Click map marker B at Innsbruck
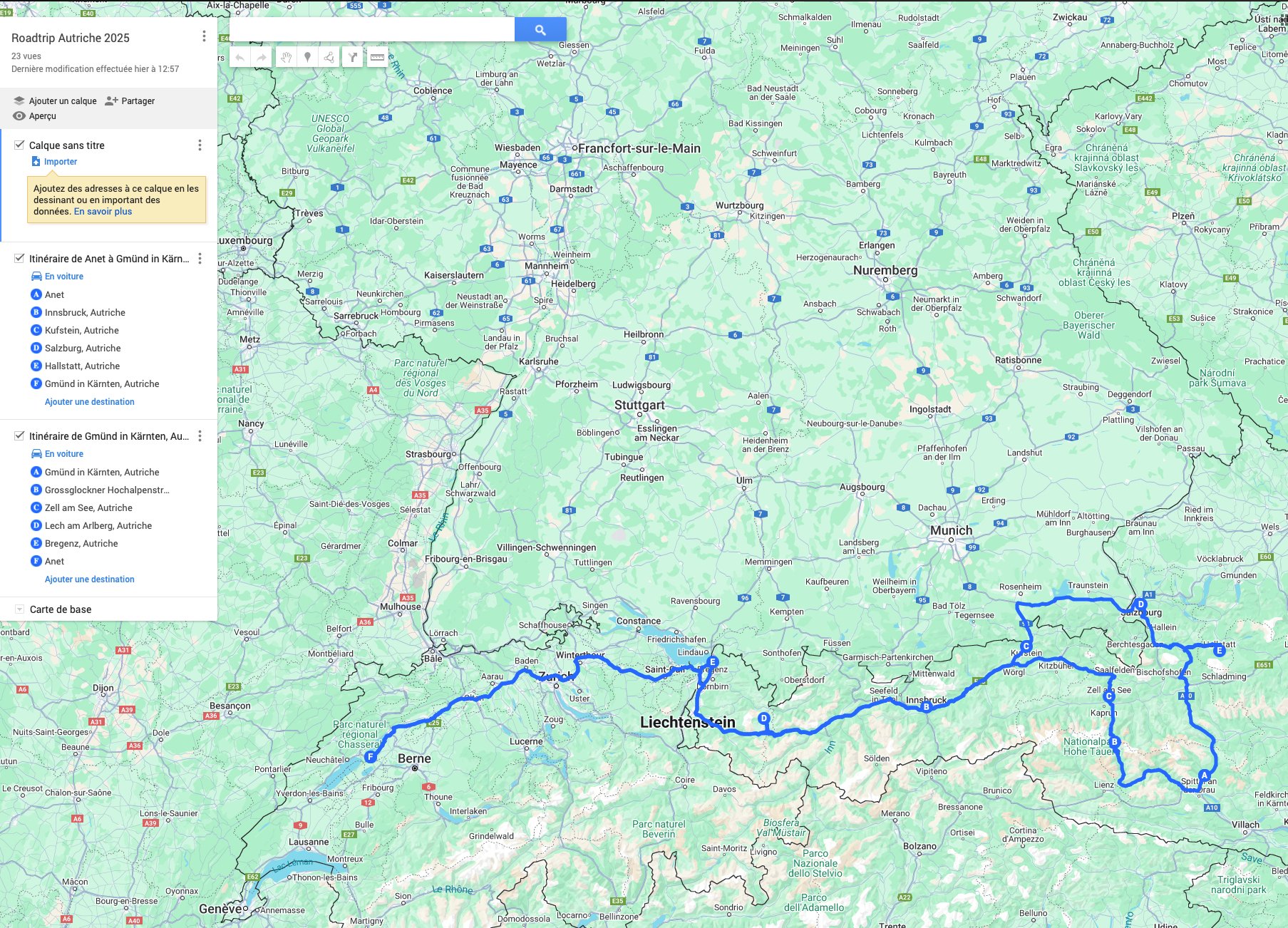The height and width of the screenshot is (928, 1288). [926, 707]
